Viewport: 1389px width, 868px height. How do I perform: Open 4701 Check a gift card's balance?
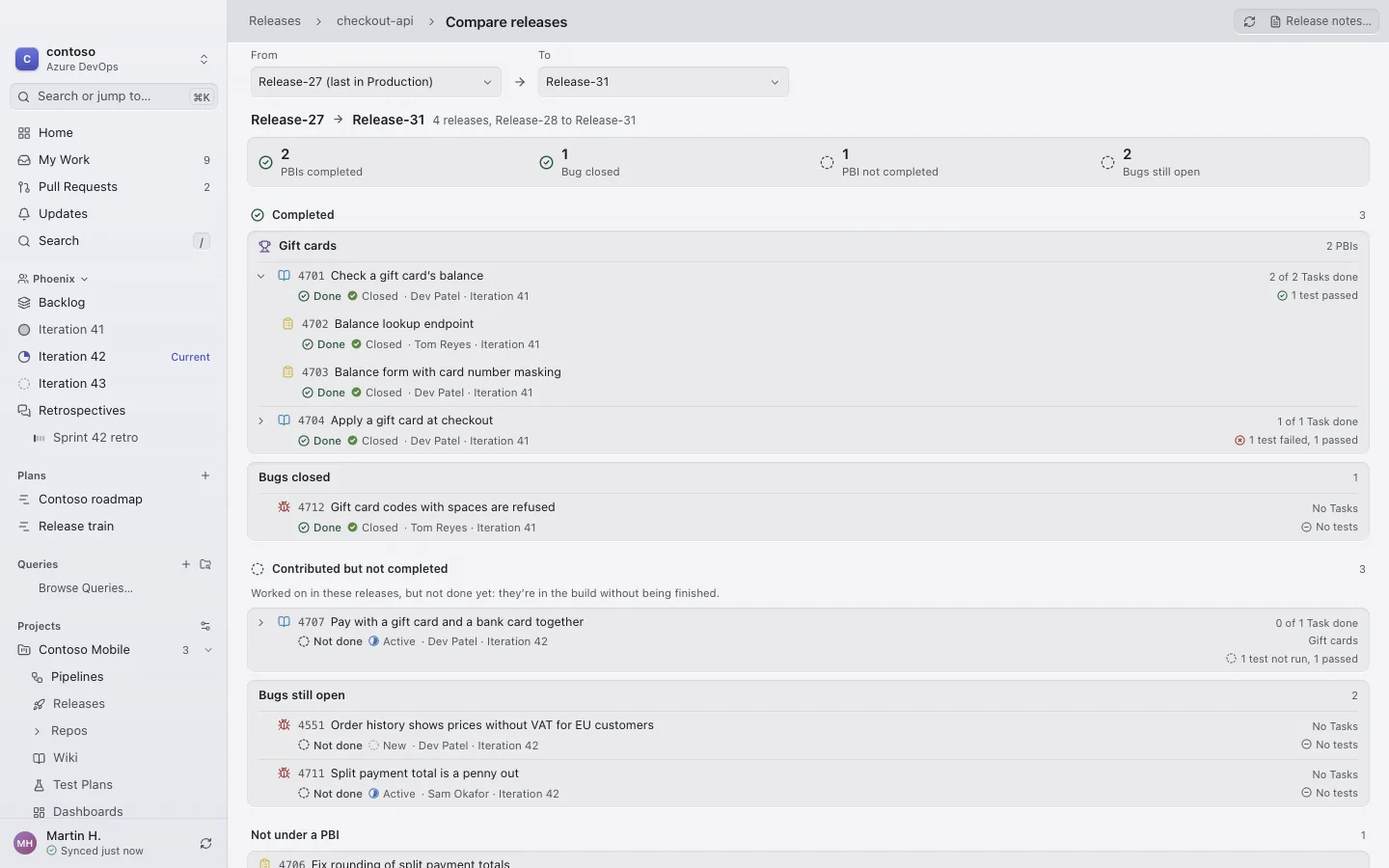point(406,276)
